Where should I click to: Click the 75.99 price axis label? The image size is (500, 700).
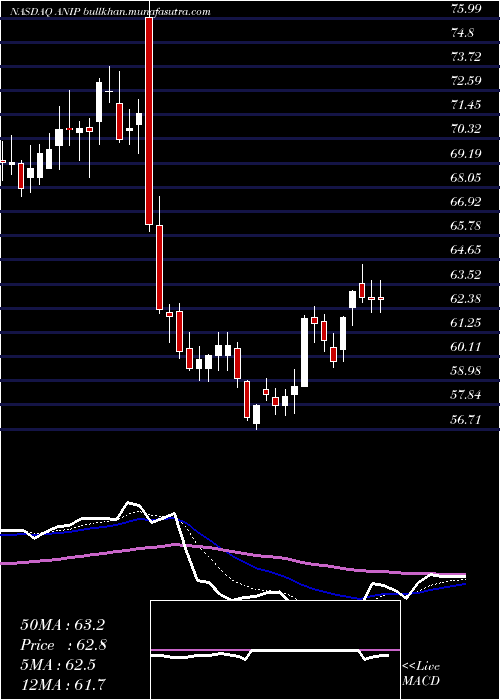point(467,8)
